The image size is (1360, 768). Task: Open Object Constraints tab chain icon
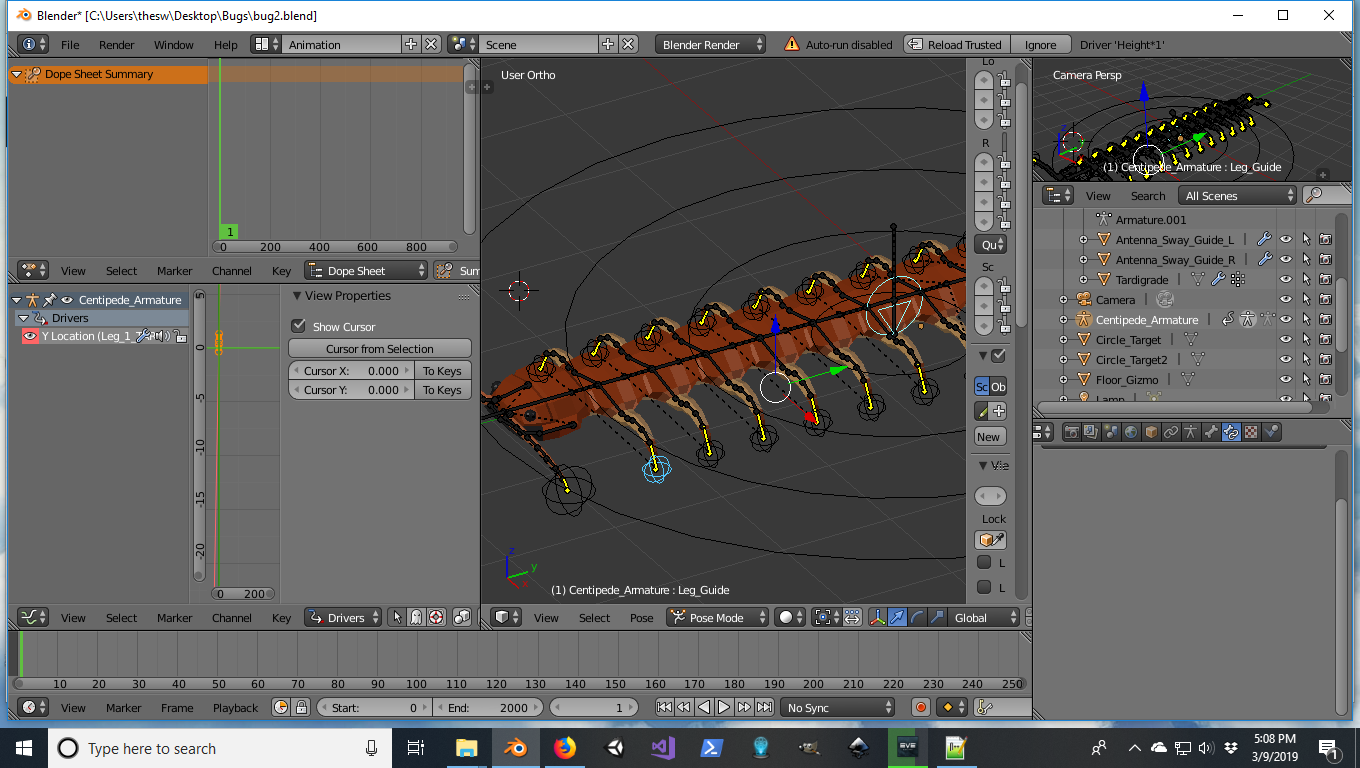[x=1171, y=432]
